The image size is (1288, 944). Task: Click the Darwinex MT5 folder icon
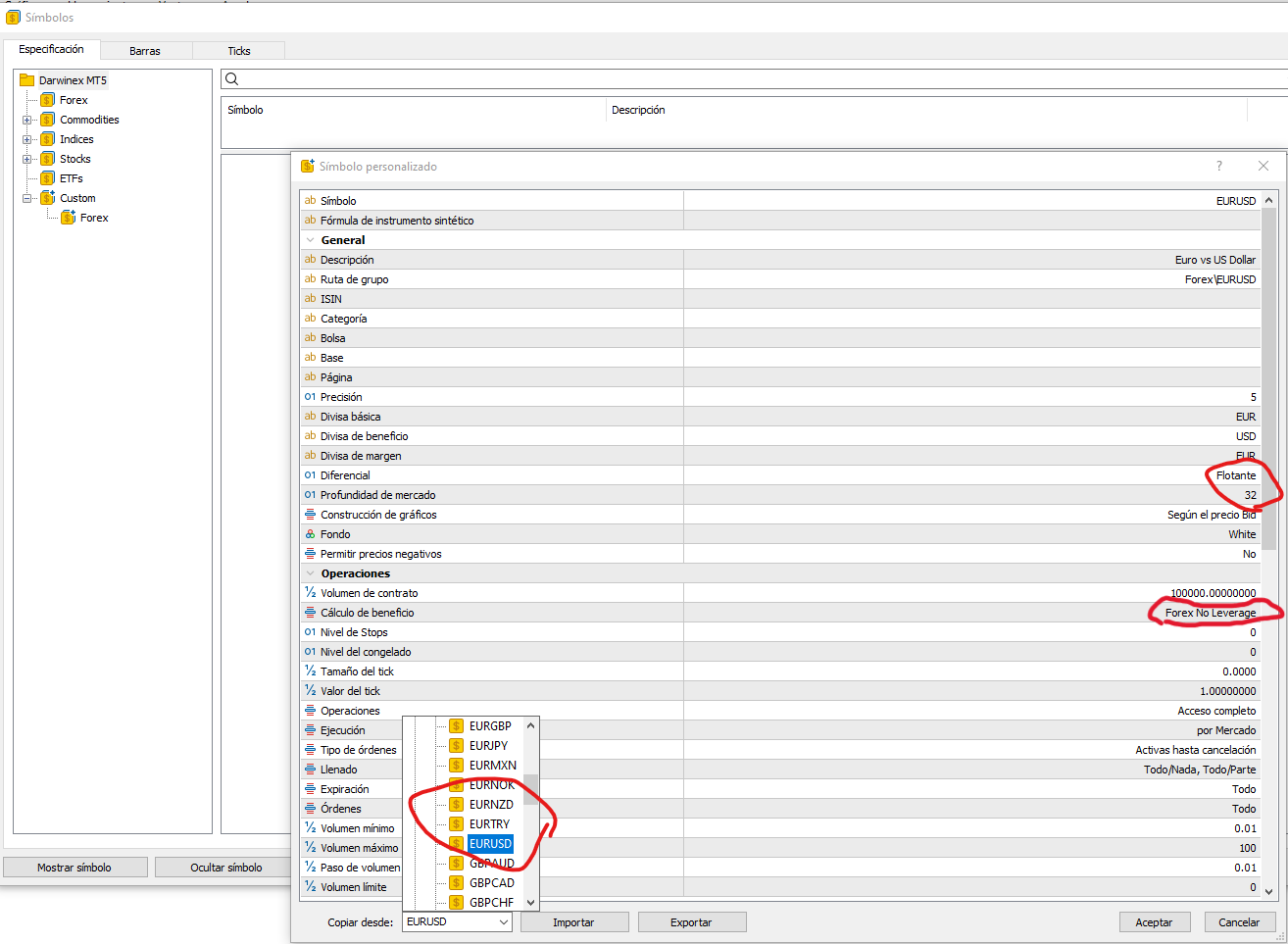tap(27, 80)
